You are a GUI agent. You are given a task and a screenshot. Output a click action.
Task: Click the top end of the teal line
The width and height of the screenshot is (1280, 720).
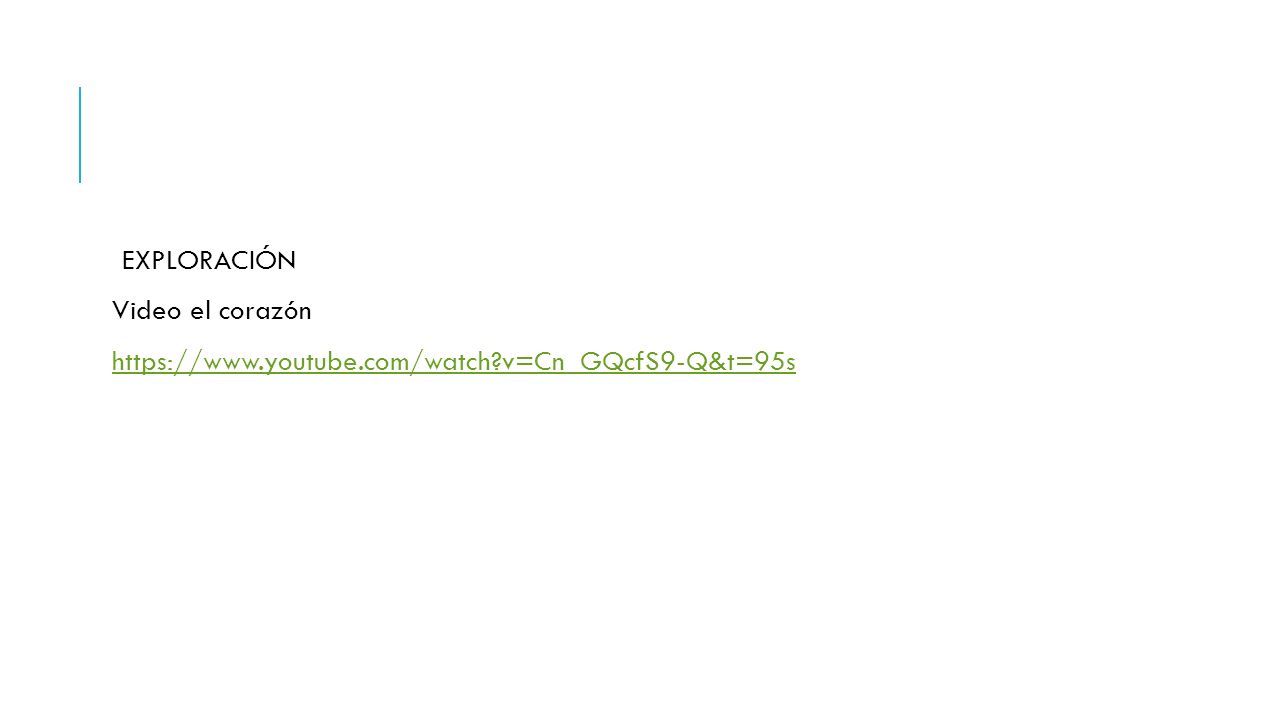[x=80, y=89]
